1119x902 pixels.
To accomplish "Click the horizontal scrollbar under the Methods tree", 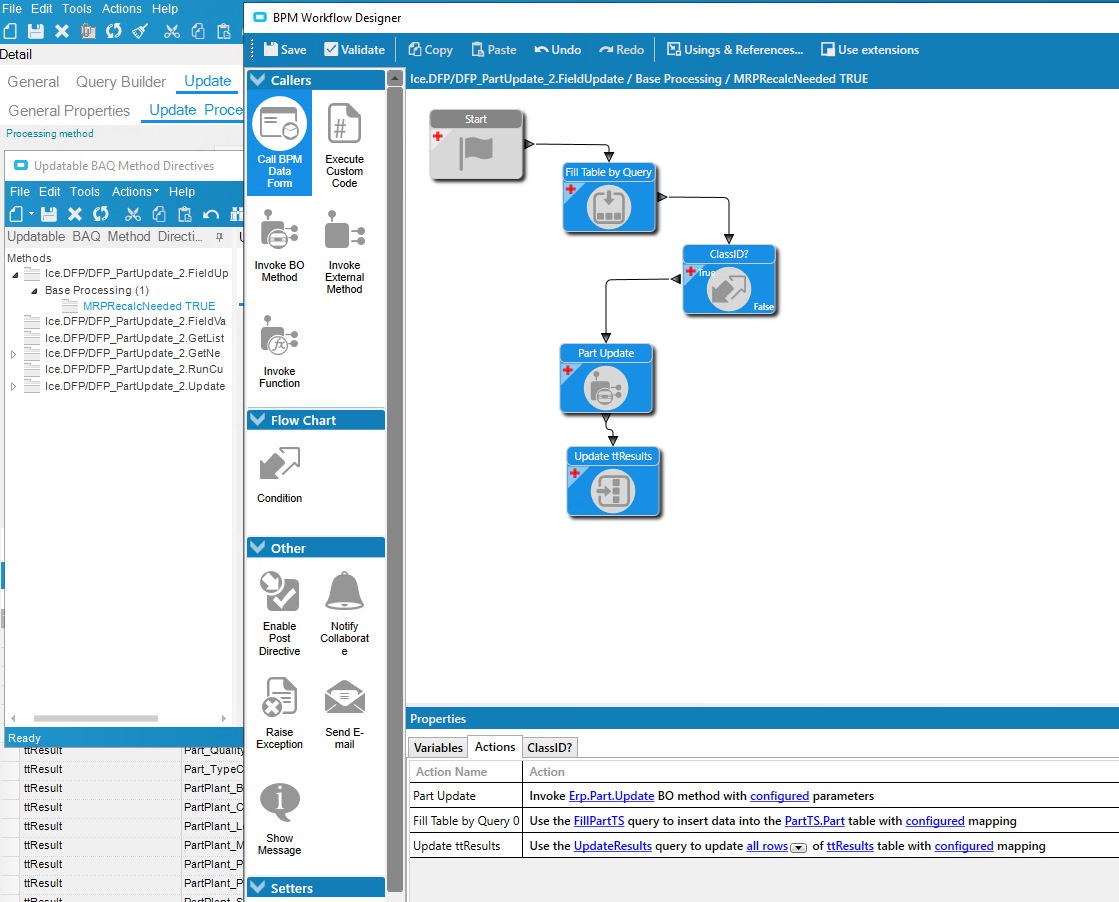I will tap(96, 719).
